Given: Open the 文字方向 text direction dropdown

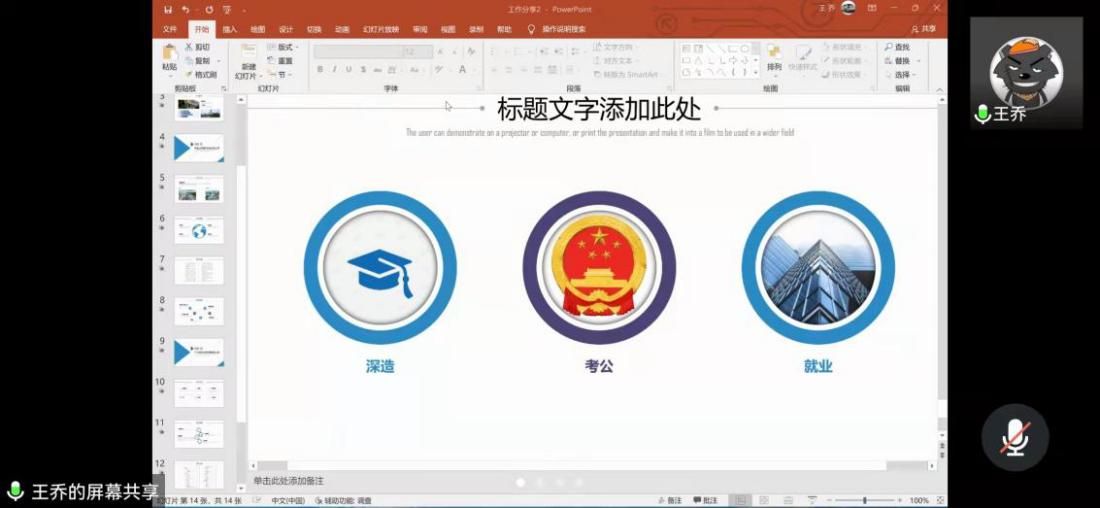Looking at the screenshot, I should 615,47.
